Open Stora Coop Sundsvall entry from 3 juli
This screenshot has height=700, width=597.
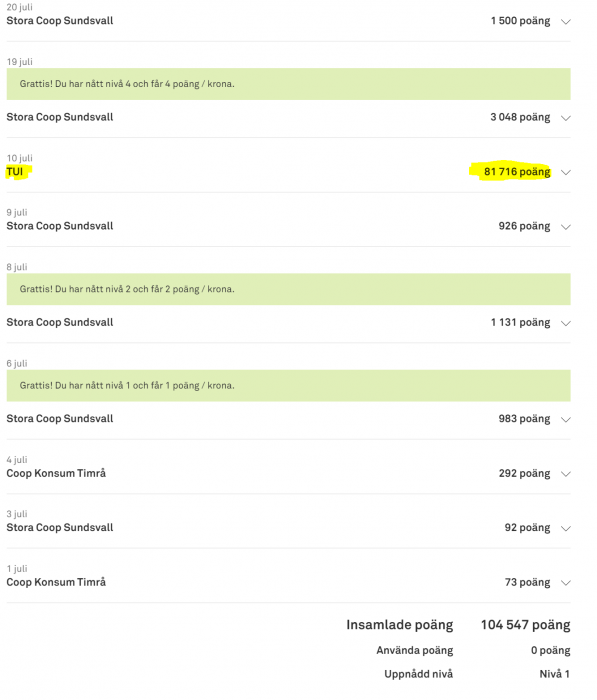point(60,528)
